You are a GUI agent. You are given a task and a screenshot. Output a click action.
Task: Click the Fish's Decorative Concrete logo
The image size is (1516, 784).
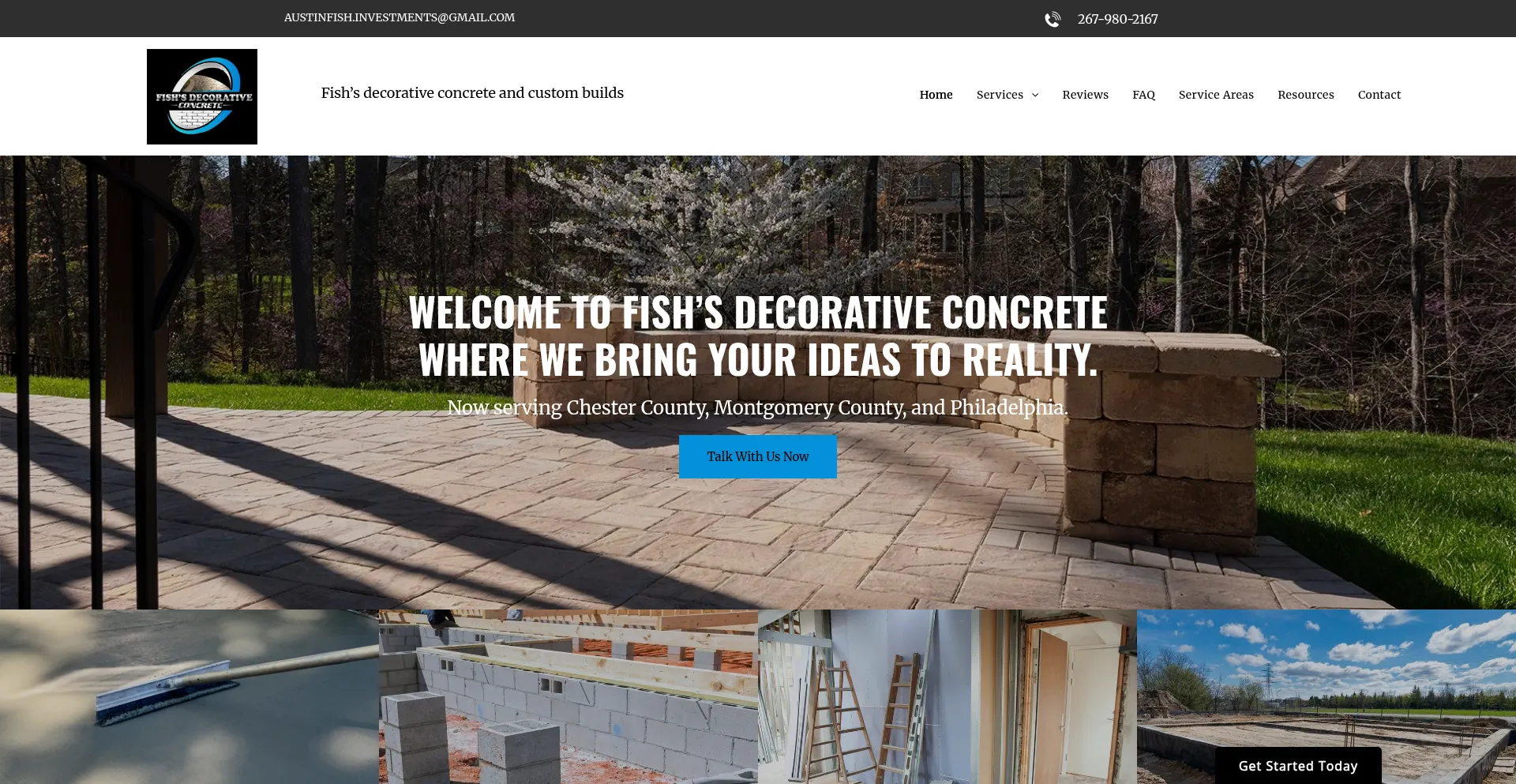[x=202, y=96]
